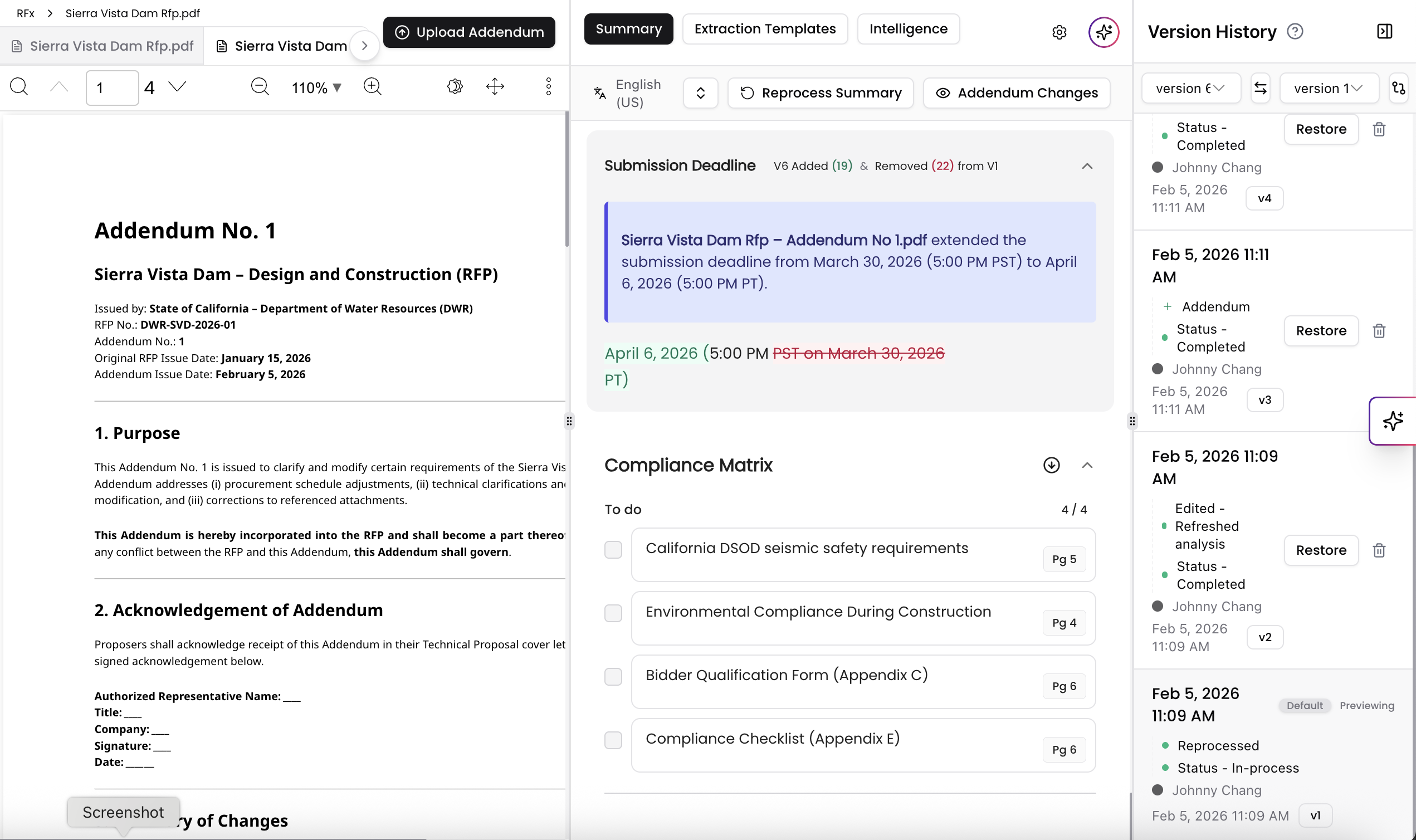Screen dimensions: 1416x840
Task: Click the translate language icon
Action: 599,93
